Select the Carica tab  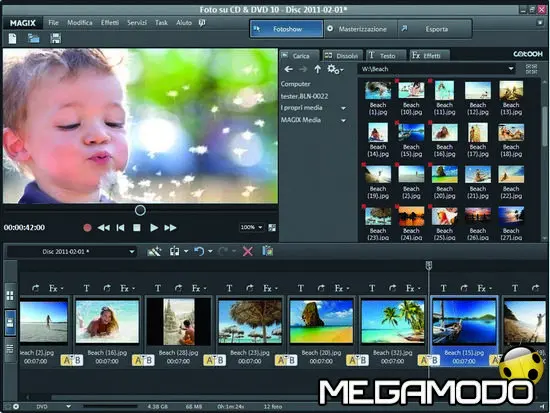[299, 55]
